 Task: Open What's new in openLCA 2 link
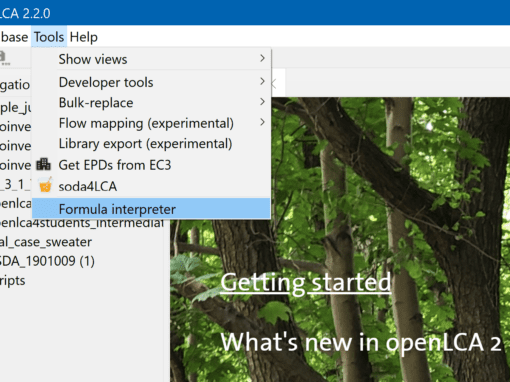[x=361, y=342]
